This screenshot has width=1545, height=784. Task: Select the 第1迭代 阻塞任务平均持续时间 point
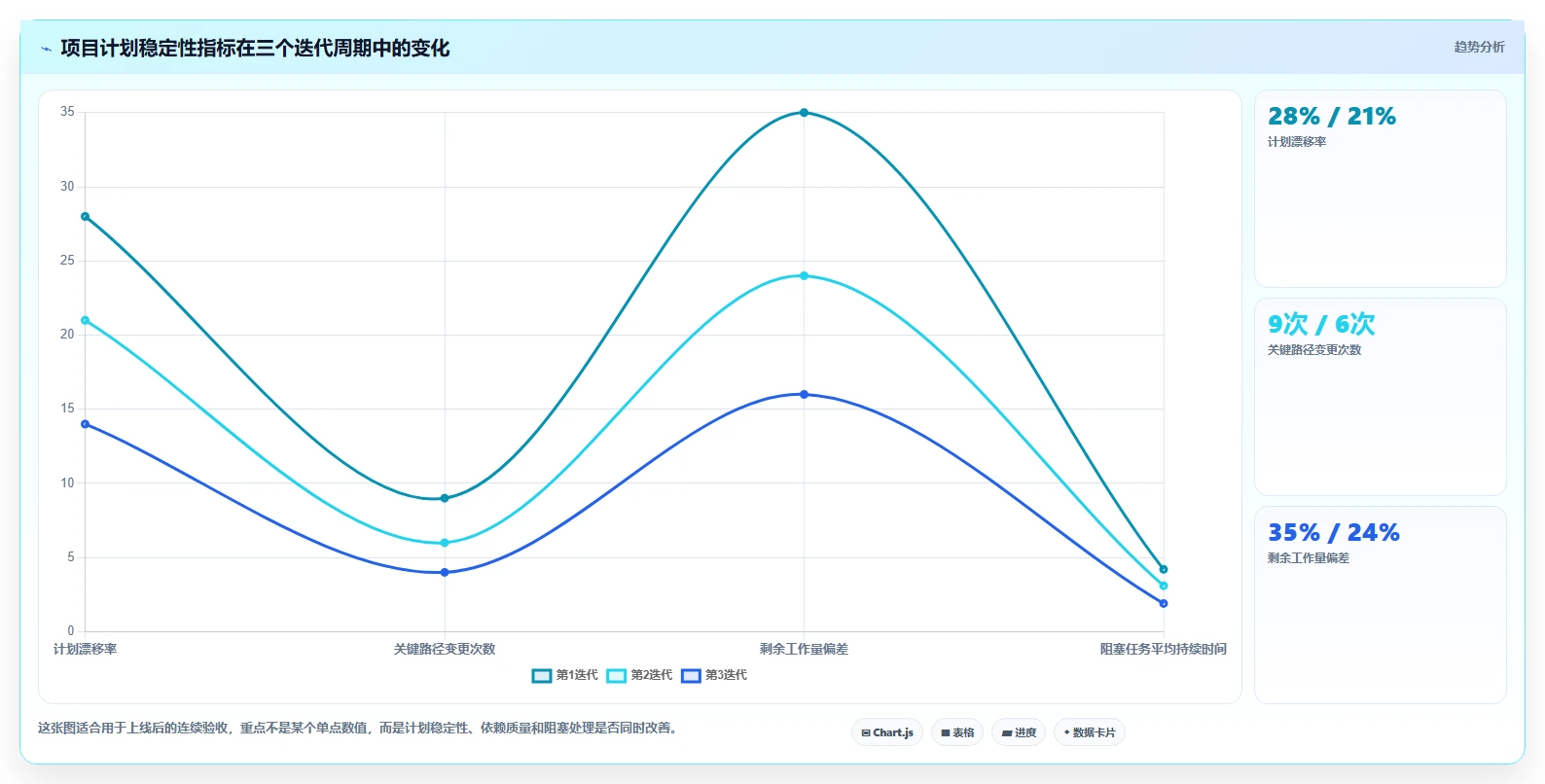pos(1164,570)
